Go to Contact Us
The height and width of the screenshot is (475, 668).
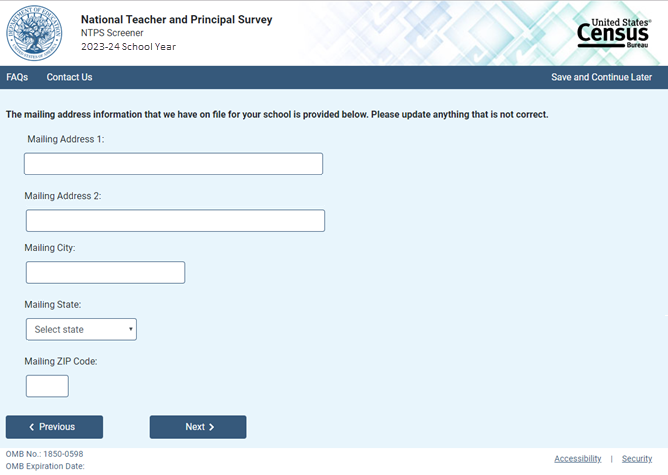[69, 77]
